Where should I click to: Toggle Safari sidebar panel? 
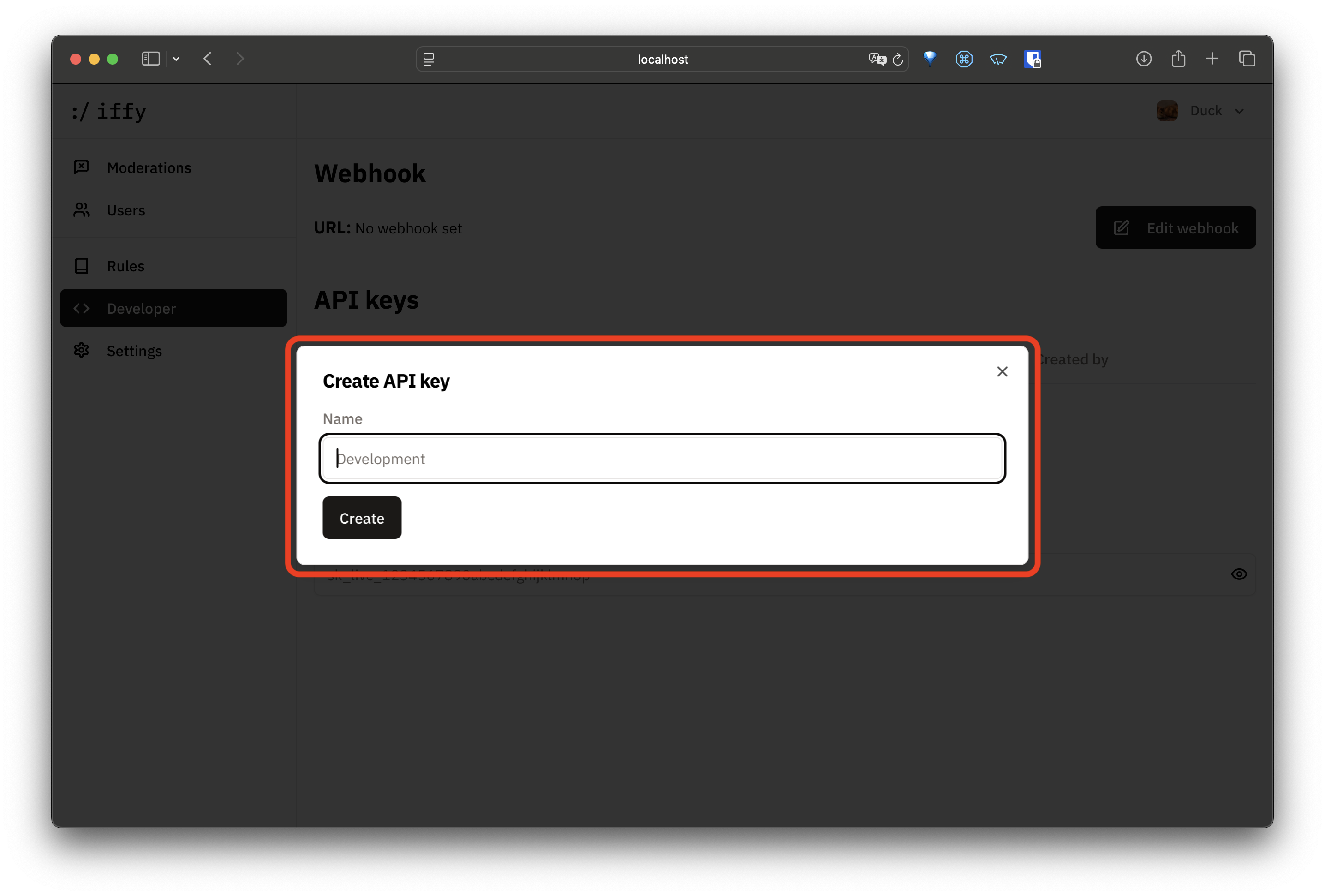click(150, 59)
